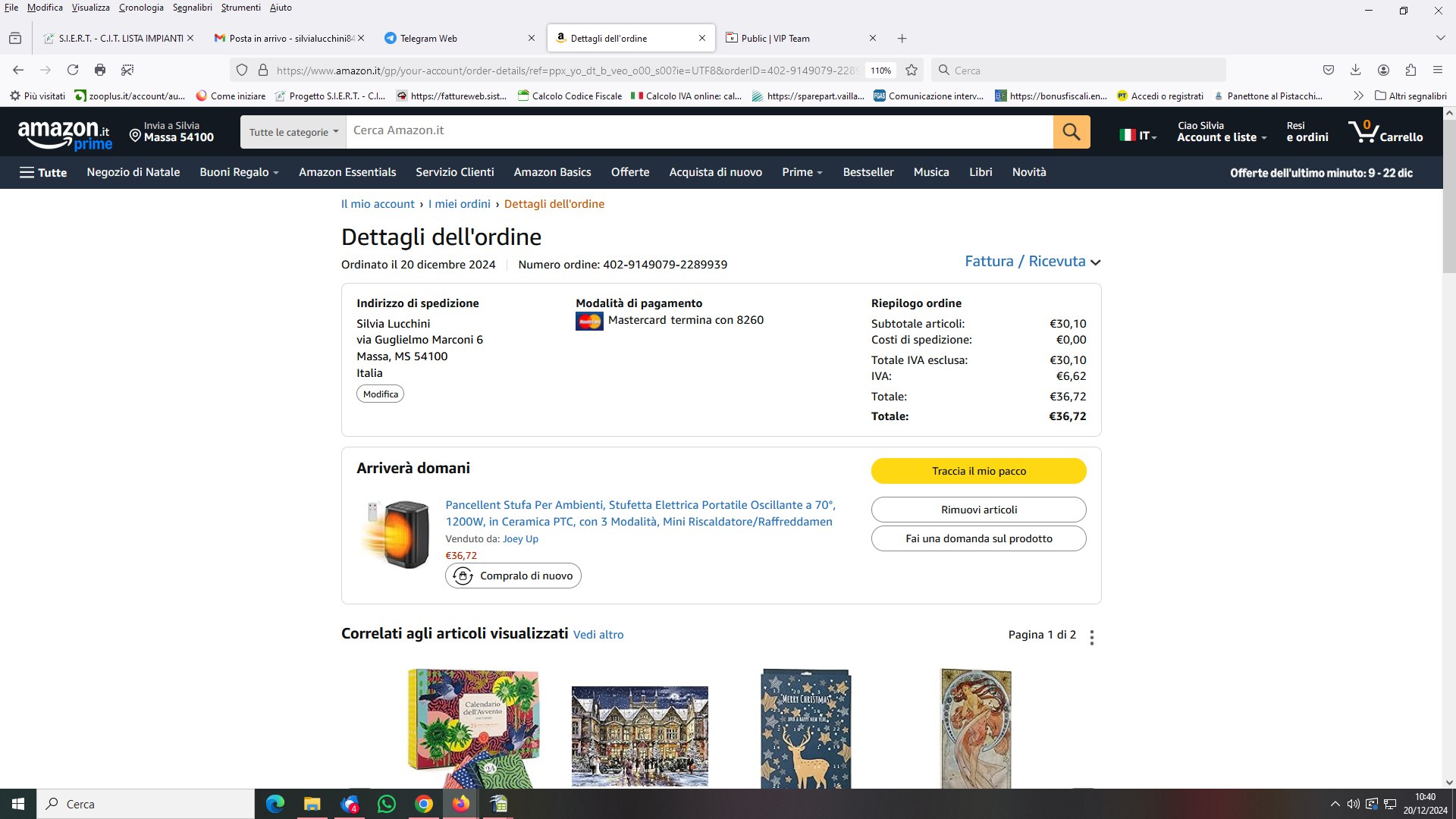This screenshot has width=1456, height=819.
Task: Click the Cerca Amazon.it search field
Action: [x=699, y=132]
